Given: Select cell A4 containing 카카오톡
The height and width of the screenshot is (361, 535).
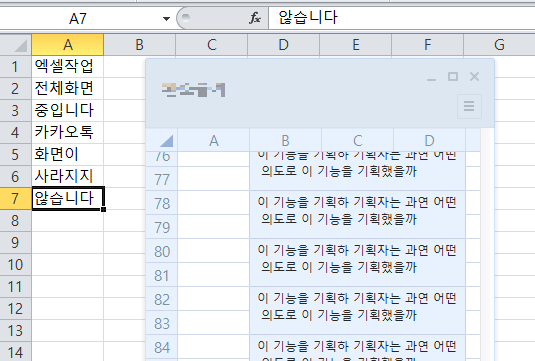Looking at the screenshot, I should [x=68, y=132].
